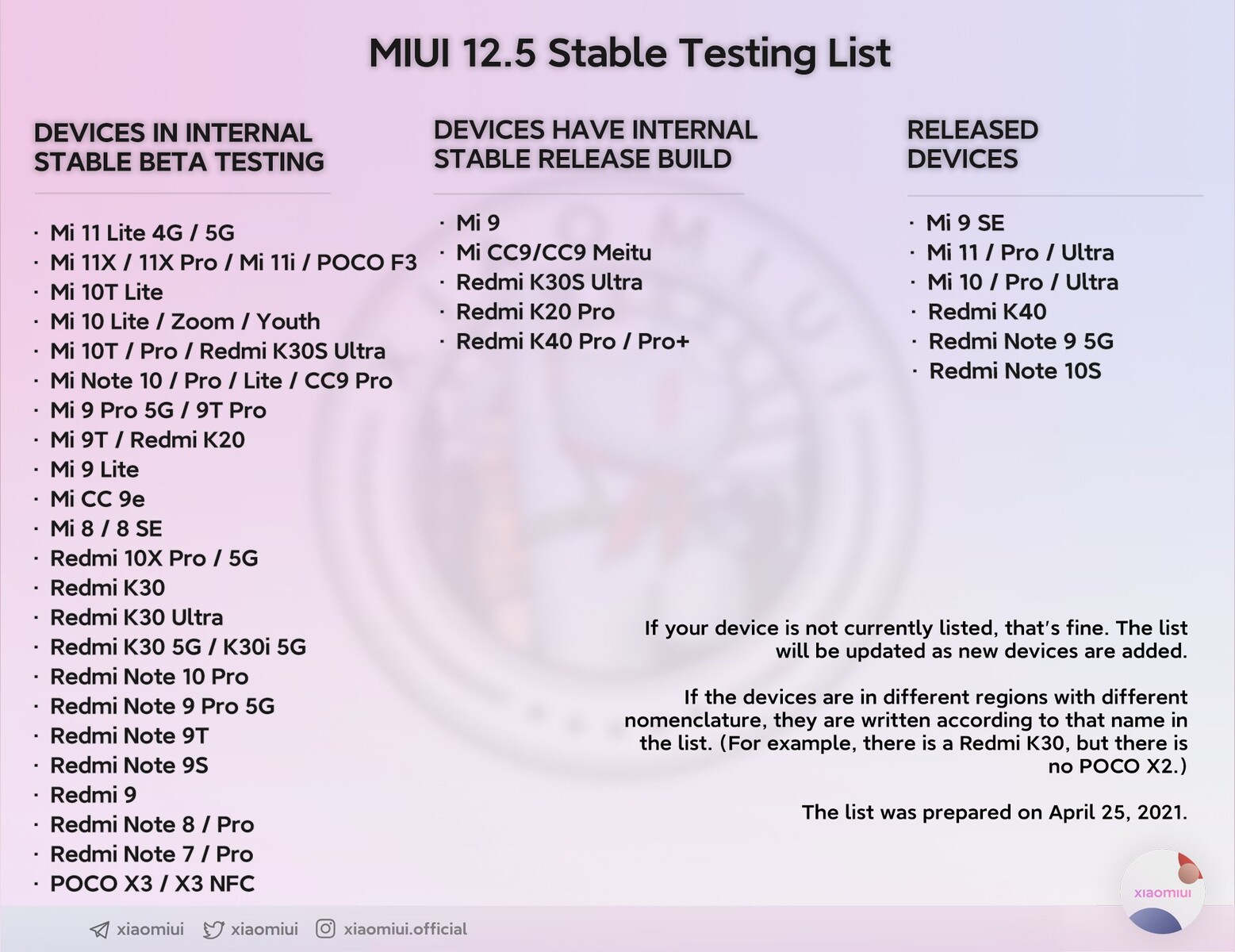
Task: Select the Released Devices heading
Action: (x=972, y=144)
